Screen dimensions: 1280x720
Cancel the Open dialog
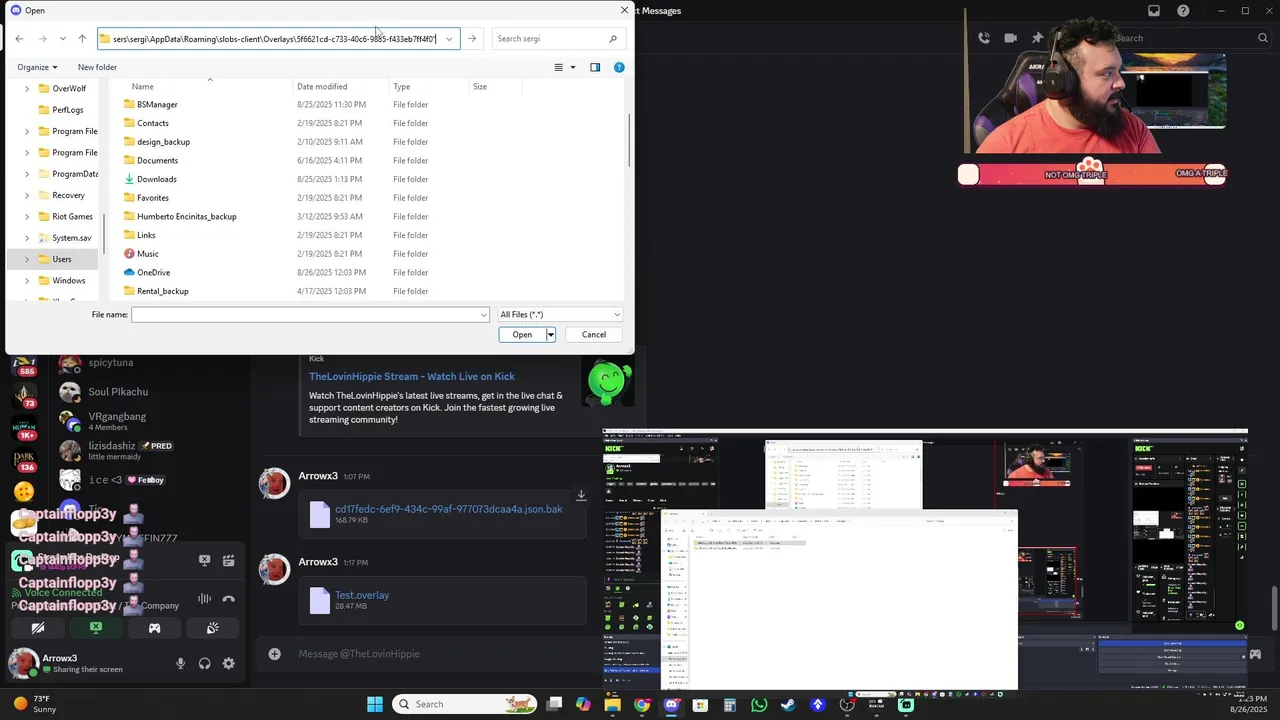pos(594,335)
